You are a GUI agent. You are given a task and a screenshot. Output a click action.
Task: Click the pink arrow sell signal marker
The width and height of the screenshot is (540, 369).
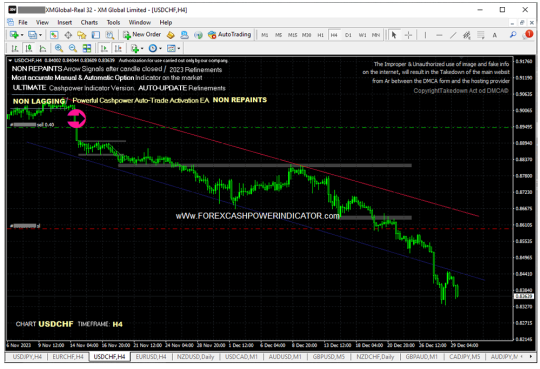[76, 119]
